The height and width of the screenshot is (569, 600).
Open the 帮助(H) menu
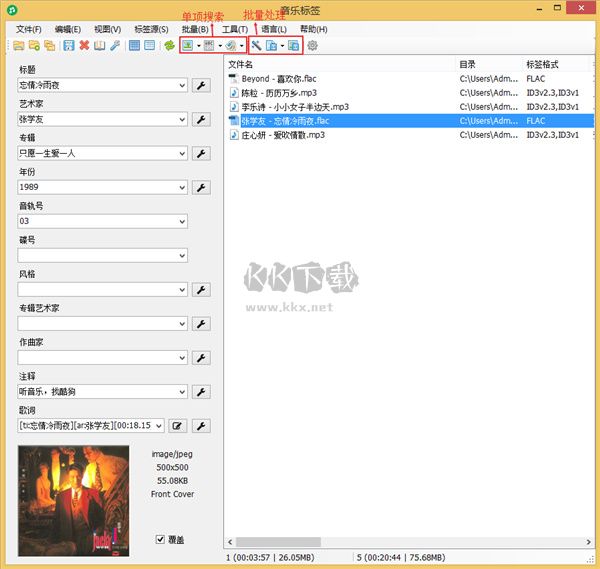[314, 29]
